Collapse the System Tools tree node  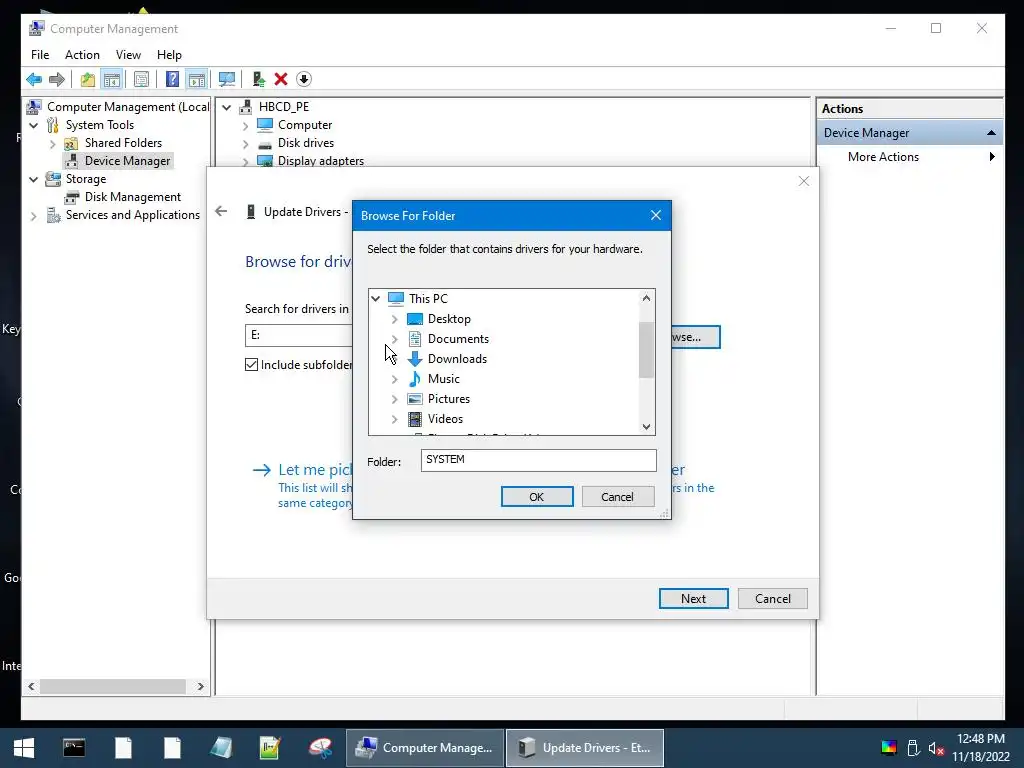[x=33, y=125]
